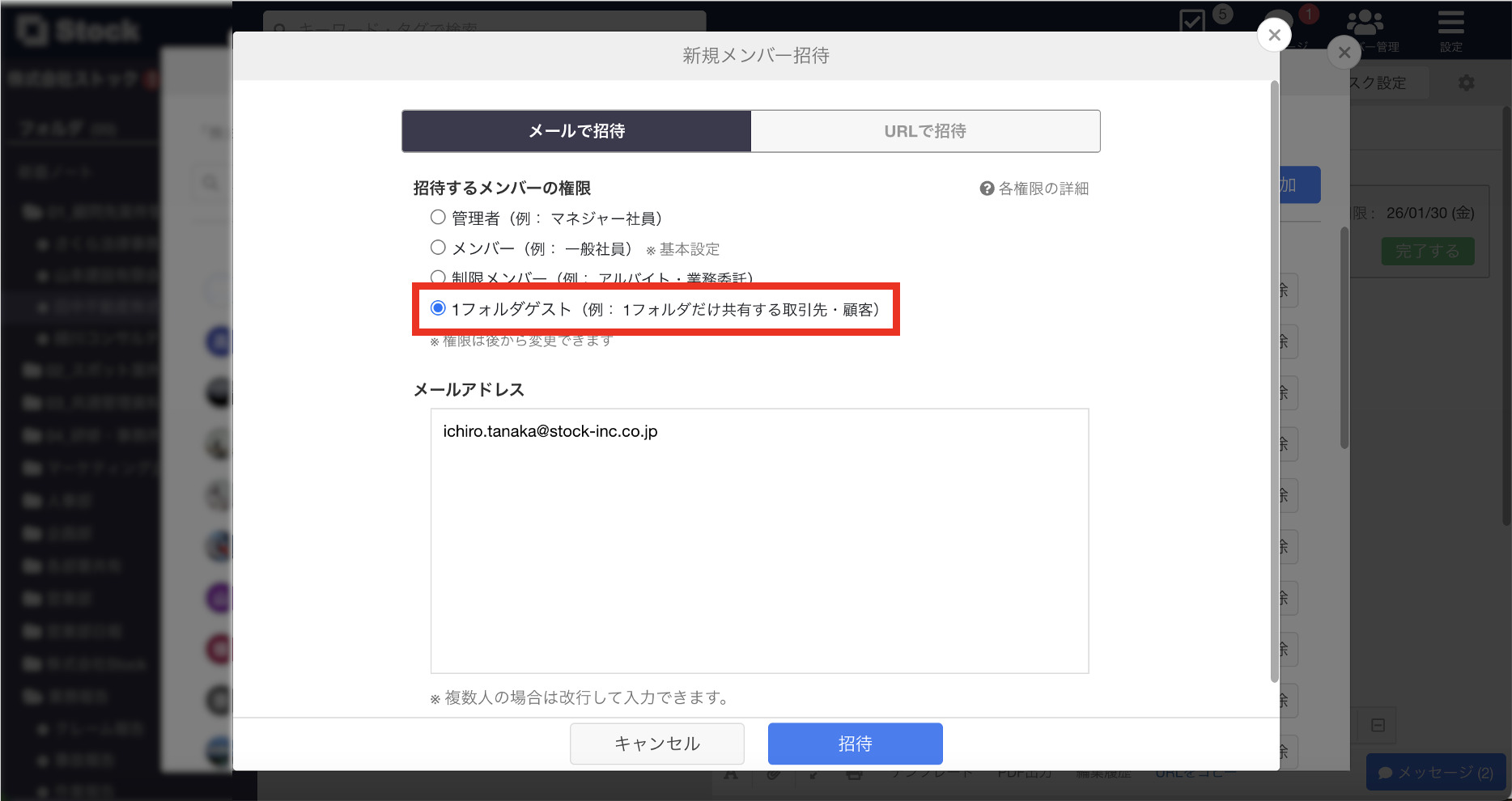Click the search magnifier in the keyword search bar
Screen dimensions: 1512x801
(279, 28)
